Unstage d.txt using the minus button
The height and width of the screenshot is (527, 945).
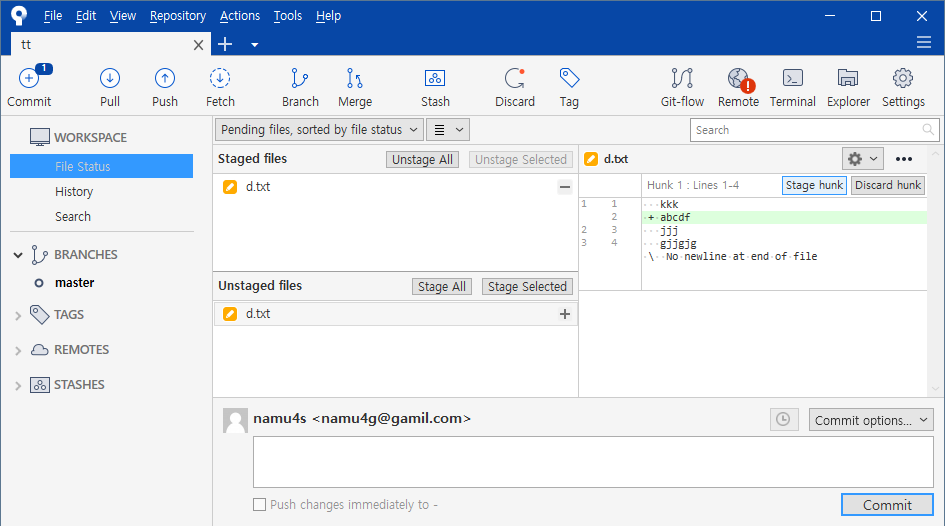(x=564, y=187)
